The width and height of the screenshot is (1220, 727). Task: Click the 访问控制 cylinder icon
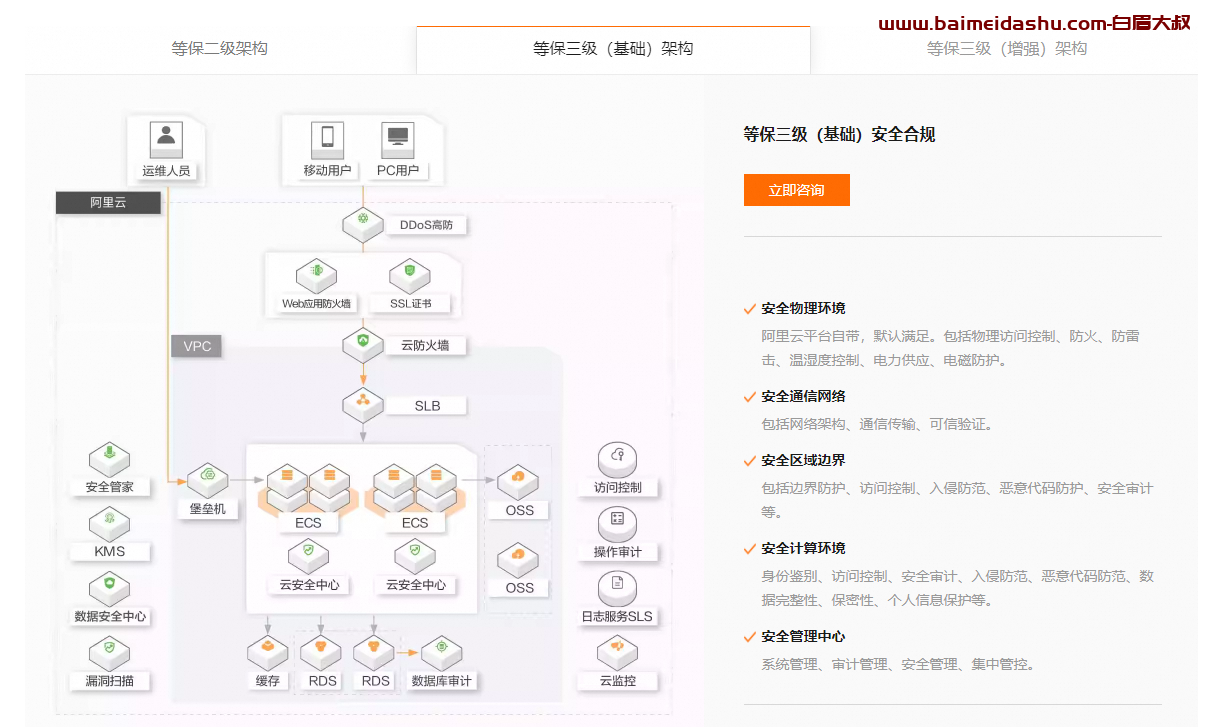(618, 460)
